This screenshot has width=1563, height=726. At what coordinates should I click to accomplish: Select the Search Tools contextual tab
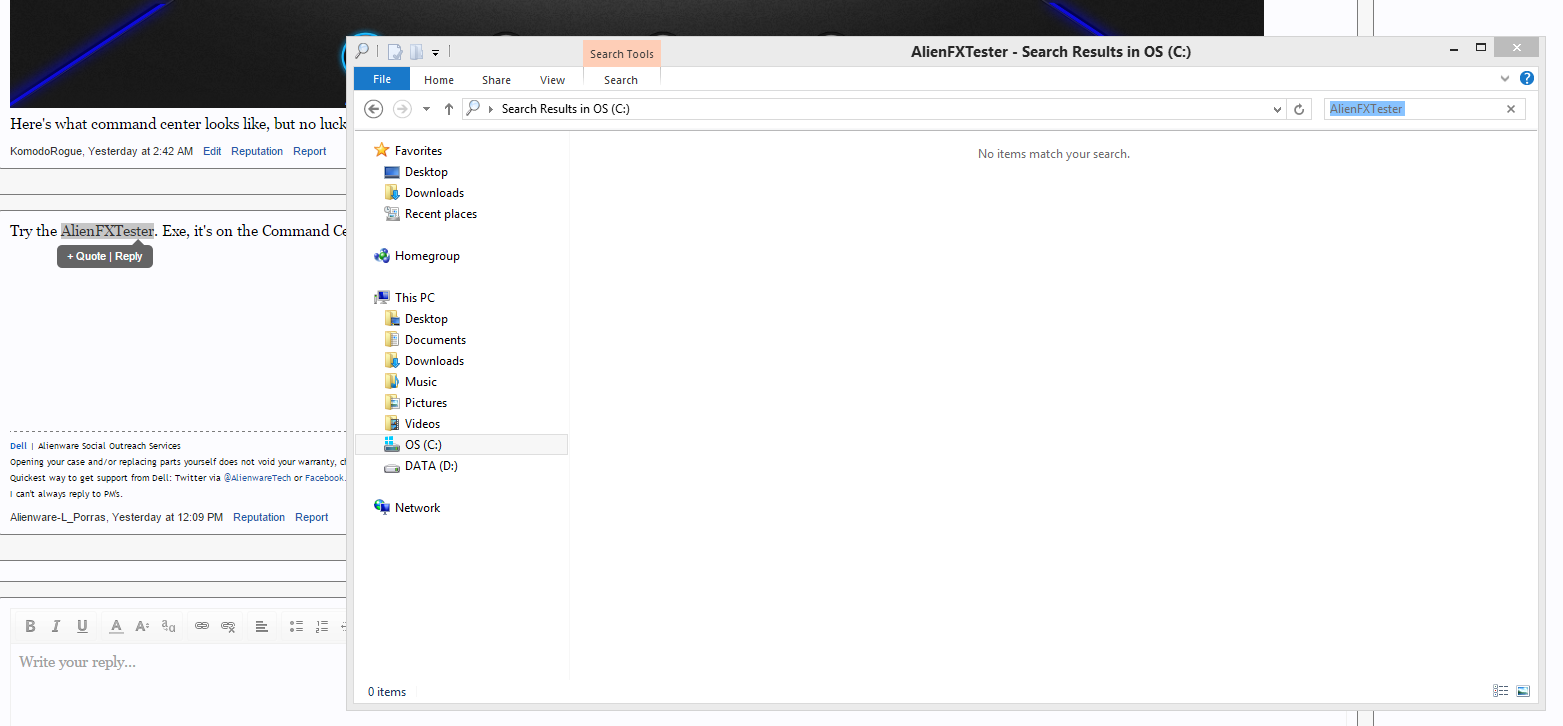point(622,54)
